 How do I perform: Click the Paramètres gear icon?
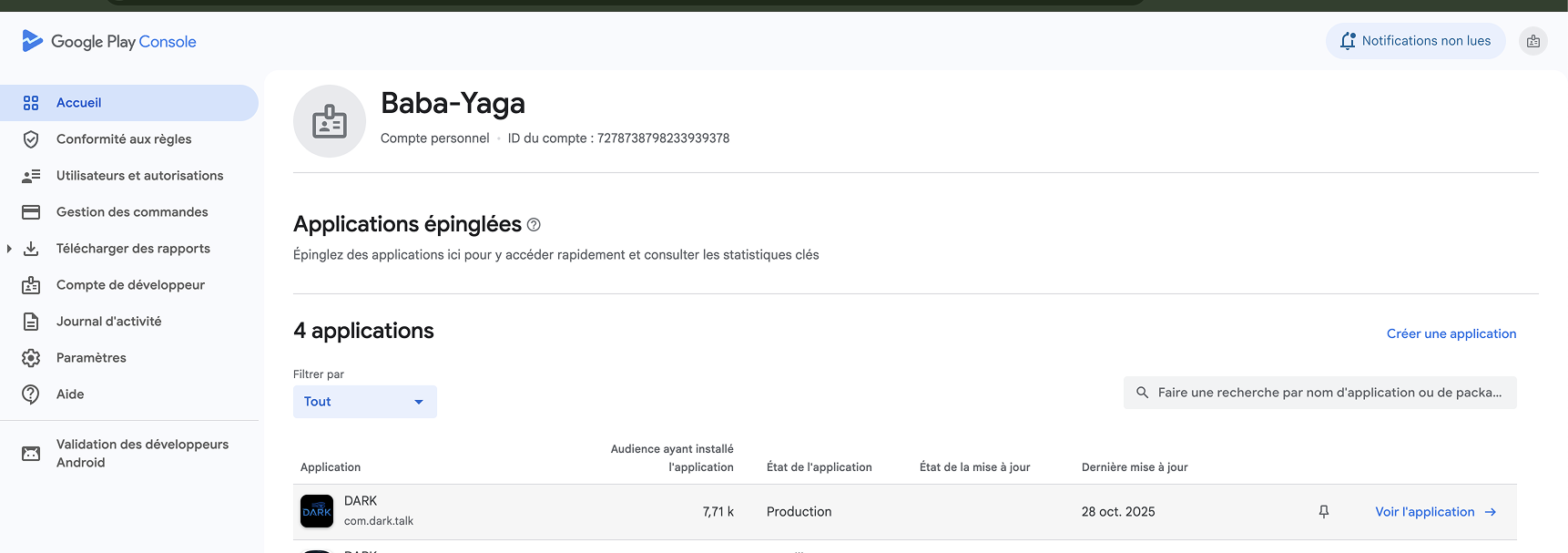(x=31, y=358)
